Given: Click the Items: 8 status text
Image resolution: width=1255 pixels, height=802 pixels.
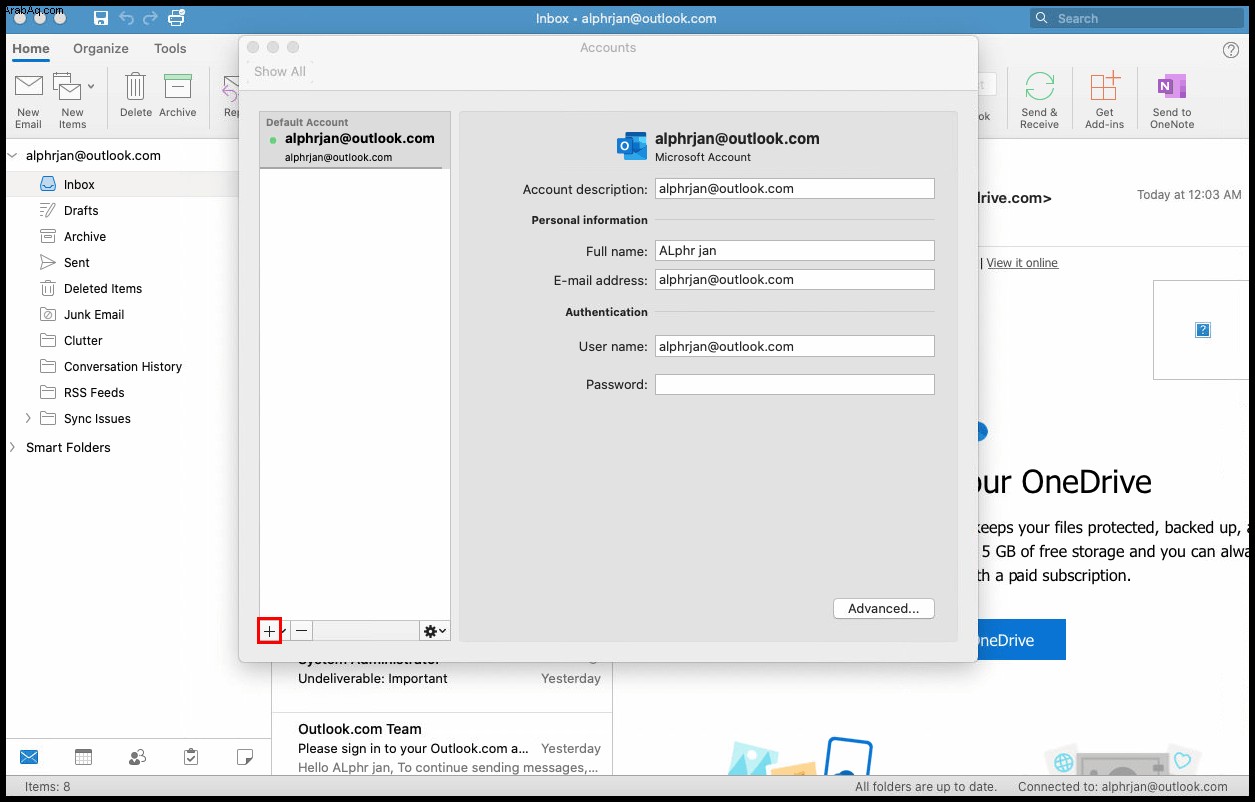Looking at the screenshot, I should tap(47, 787).
